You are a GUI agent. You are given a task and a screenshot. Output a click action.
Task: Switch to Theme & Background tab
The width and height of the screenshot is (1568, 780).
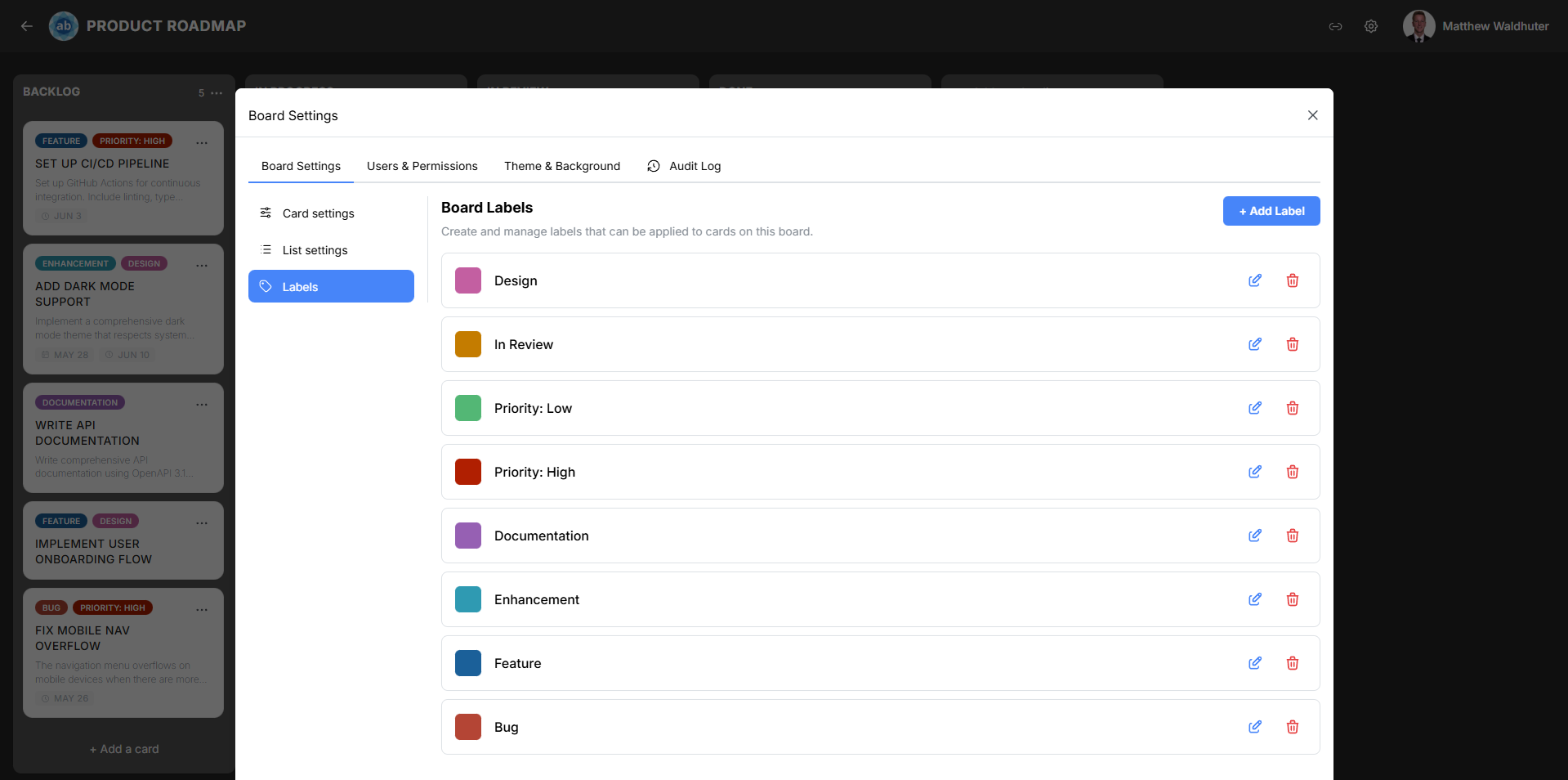pyautogui.click(x=562, y=166)
